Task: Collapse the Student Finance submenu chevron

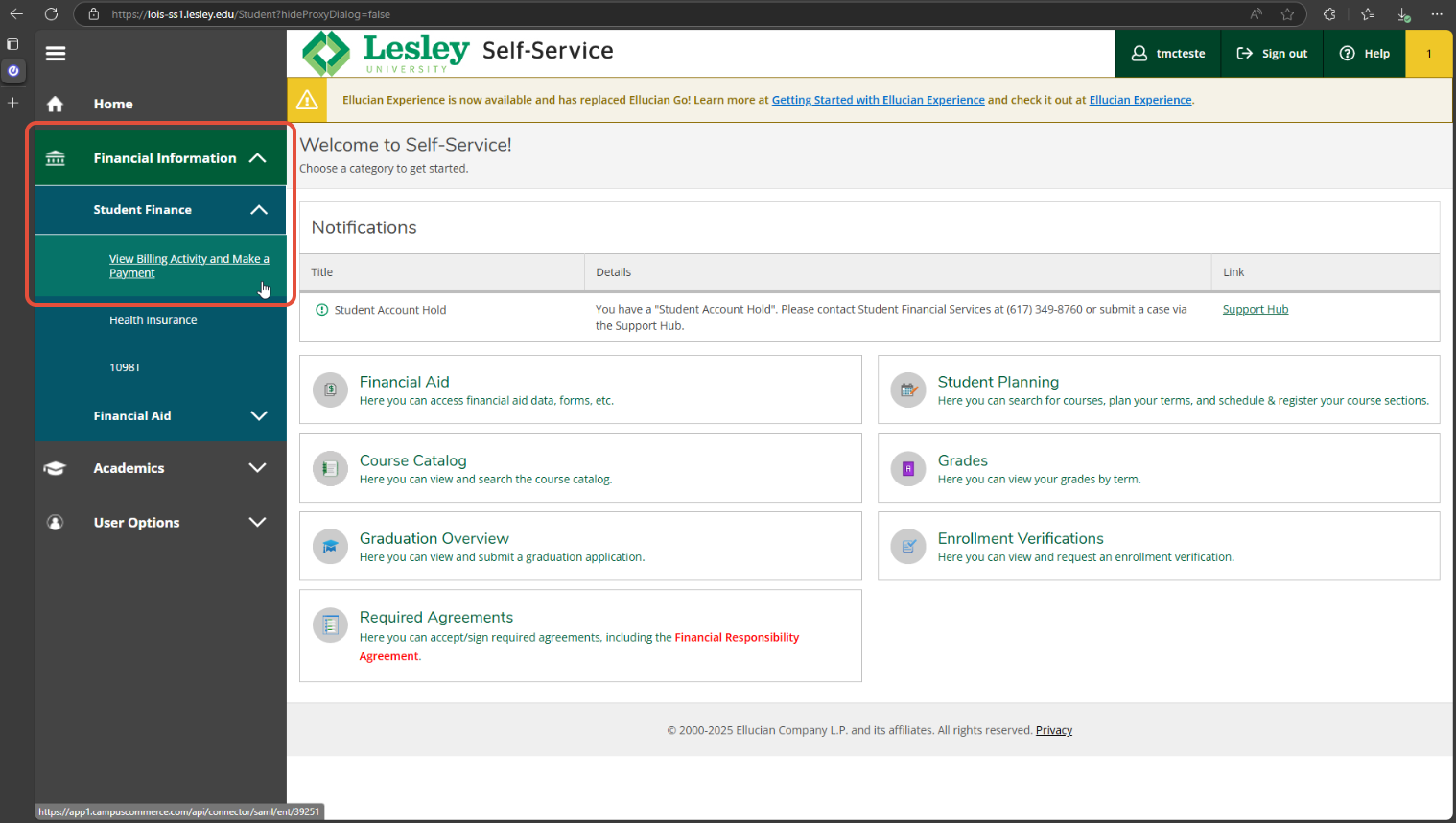Action: (259, 210)
